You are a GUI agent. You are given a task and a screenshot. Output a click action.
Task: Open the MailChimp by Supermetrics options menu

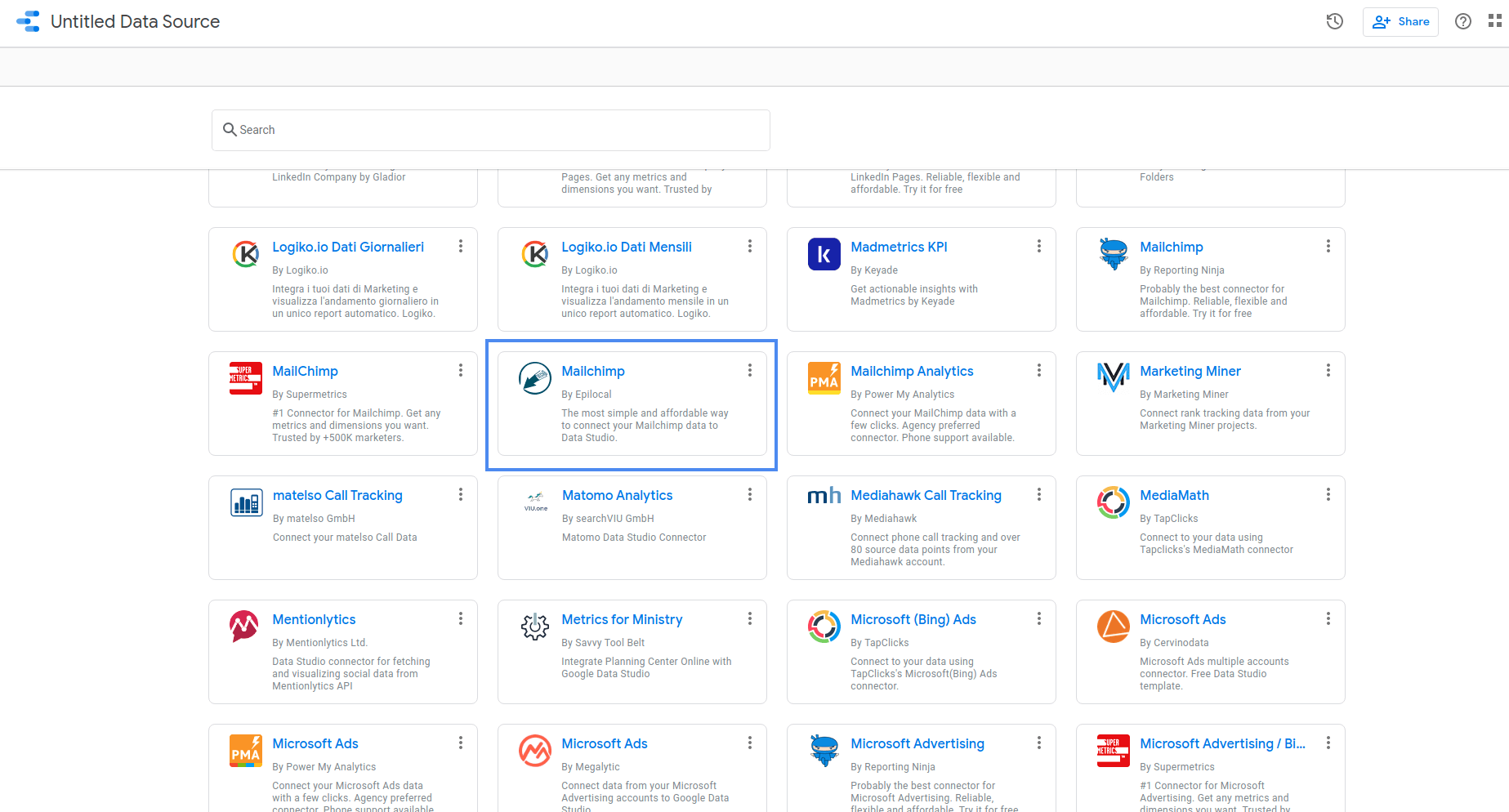(x=461, y=370)
